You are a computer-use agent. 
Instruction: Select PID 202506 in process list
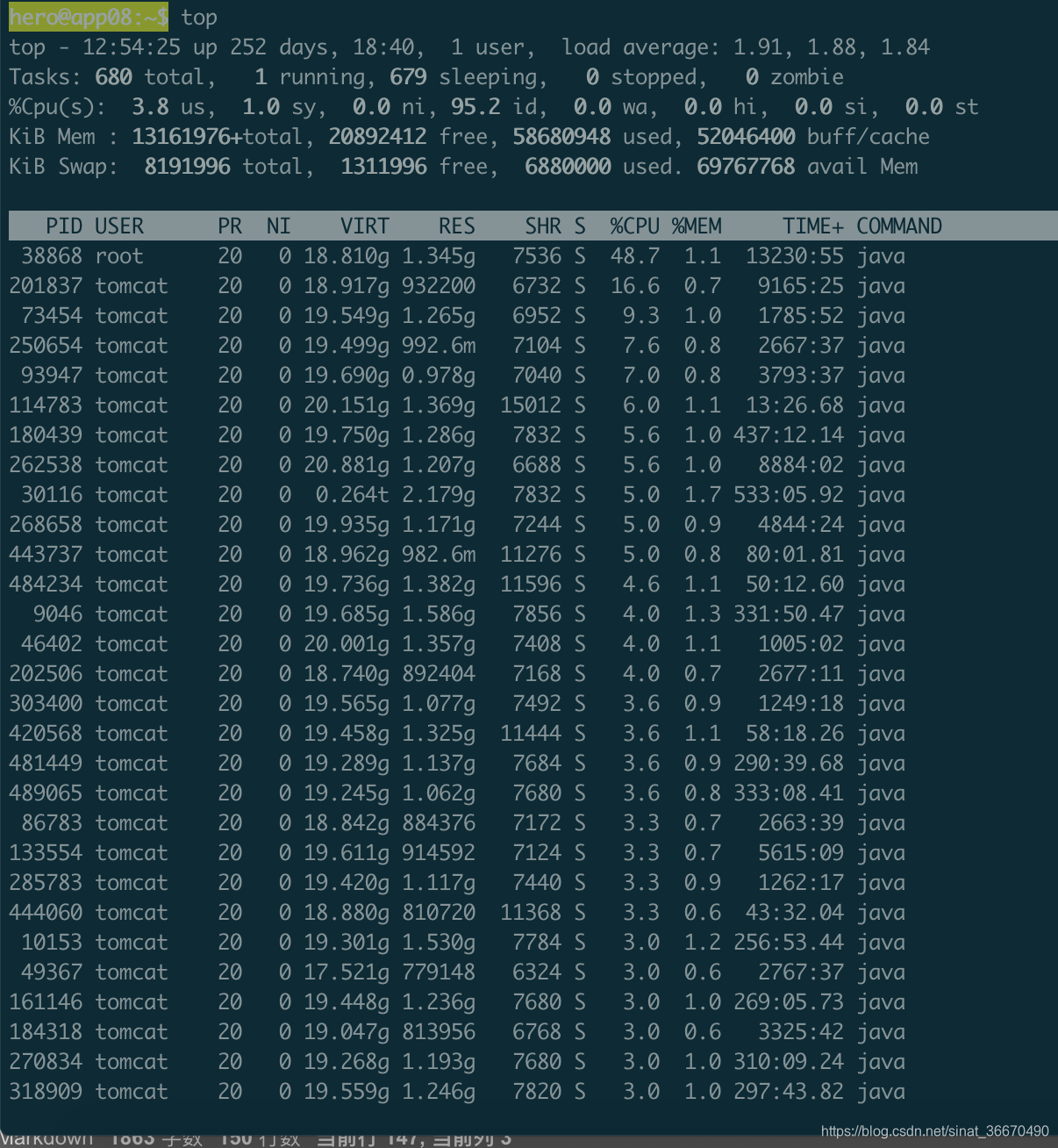(x=46, y=673)
